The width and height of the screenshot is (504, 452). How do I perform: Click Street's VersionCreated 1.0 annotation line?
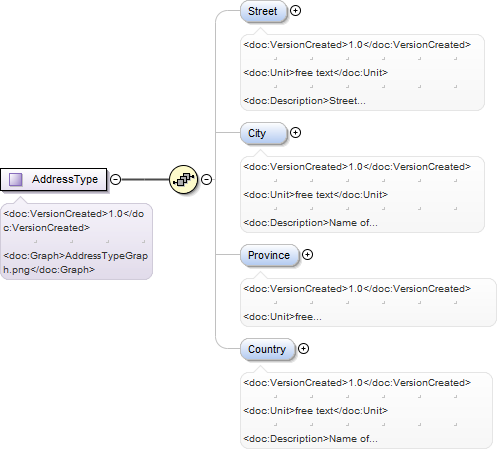click(x=357, y=45)
